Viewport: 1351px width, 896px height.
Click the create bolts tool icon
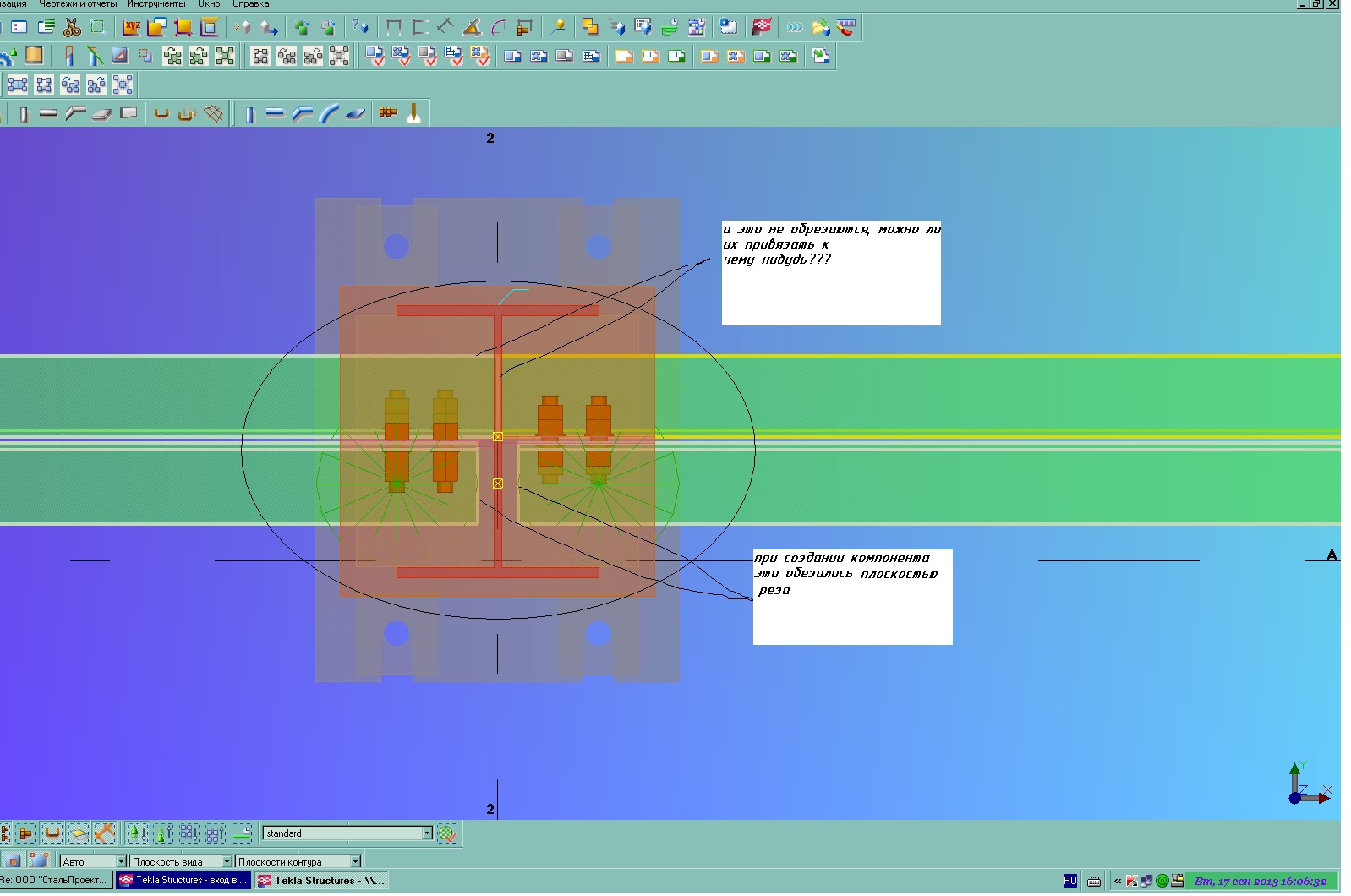(388, 113)
